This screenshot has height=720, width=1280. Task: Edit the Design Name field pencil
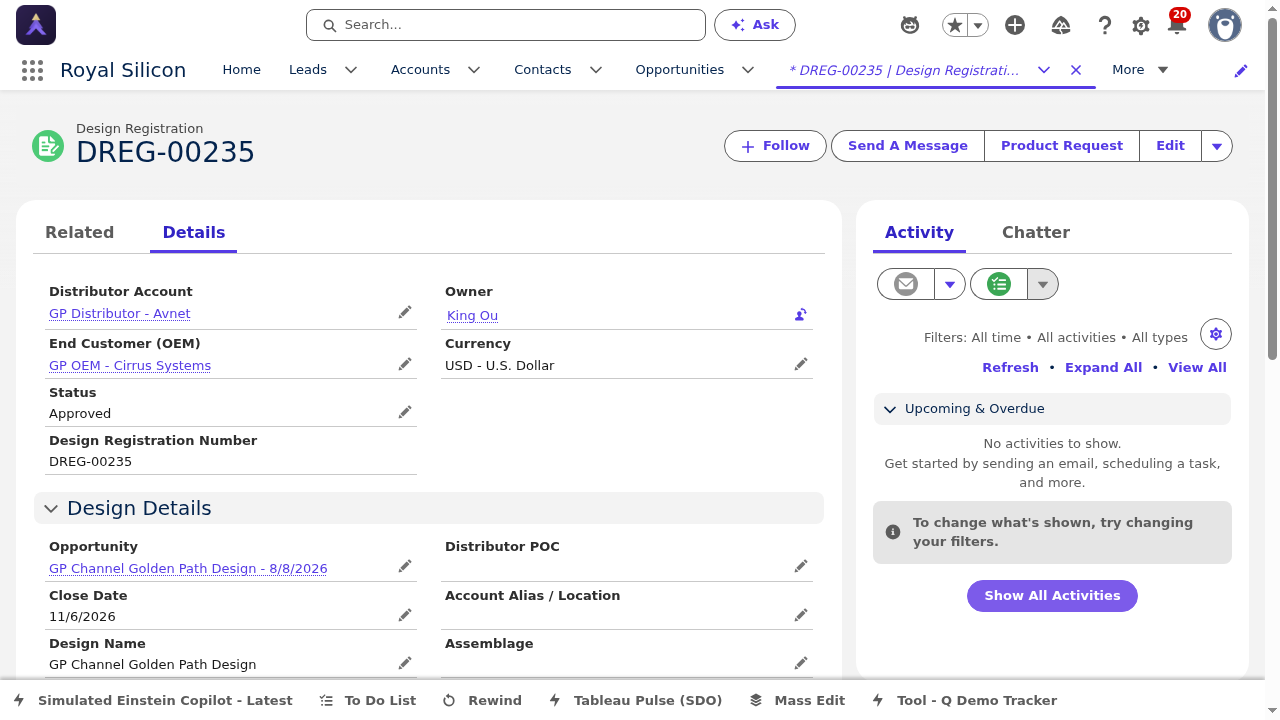tap(405, 663)
